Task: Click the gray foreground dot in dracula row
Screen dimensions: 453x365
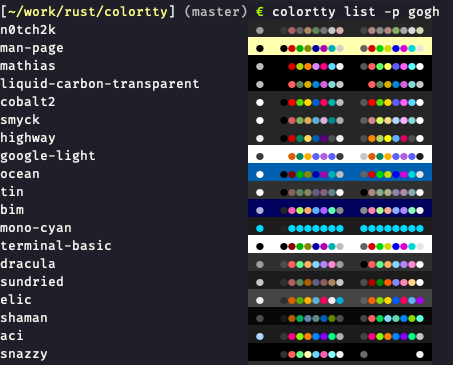Action: pos(260,264)
